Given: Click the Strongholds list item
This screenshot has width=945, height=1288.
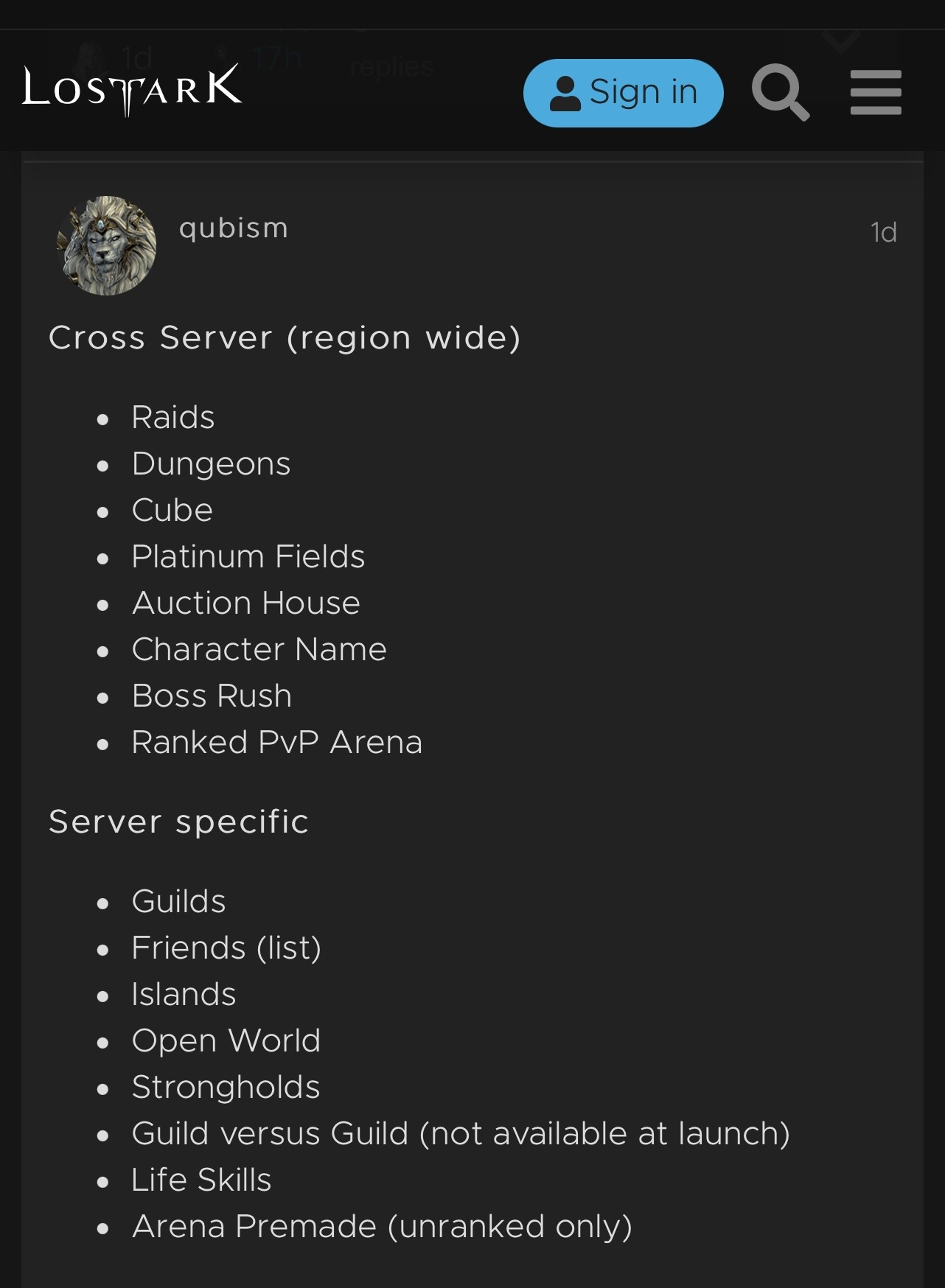Looking at the screenshot, I should pyautogui.click(x=226, y=1088).
